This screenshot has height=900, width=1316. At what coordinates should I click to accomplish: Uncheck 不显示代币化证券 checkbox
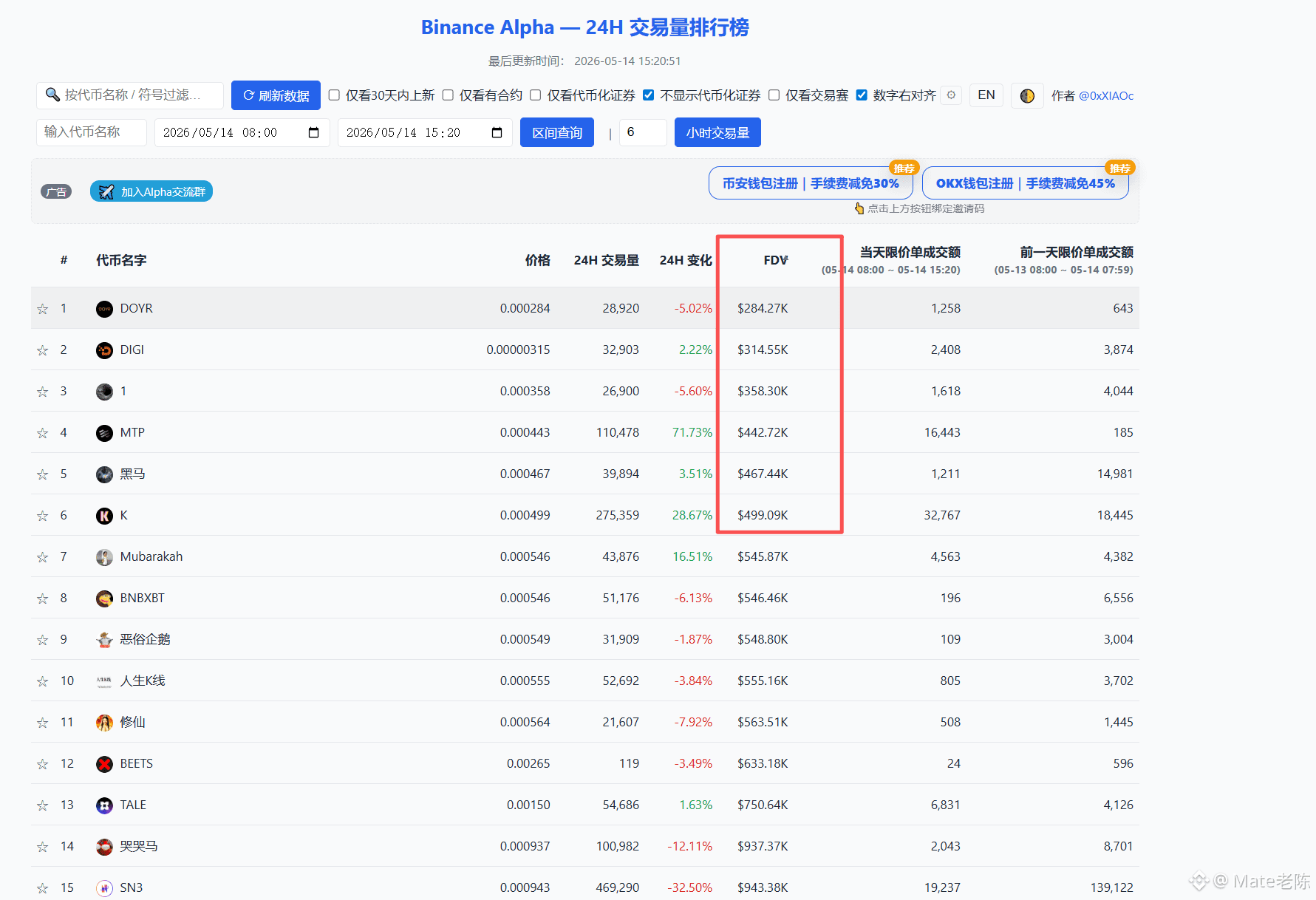tap(649, 95)
